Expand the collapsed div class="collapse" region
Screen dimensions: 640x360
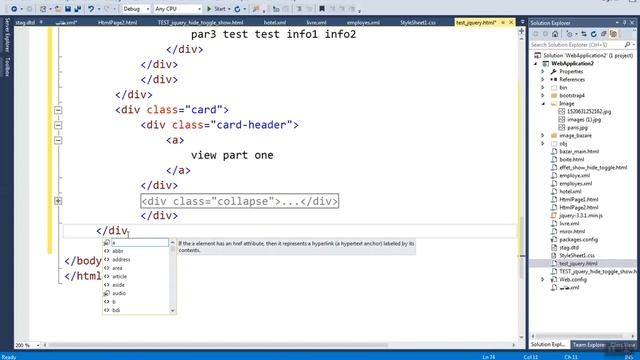click(x=58, y=201)
